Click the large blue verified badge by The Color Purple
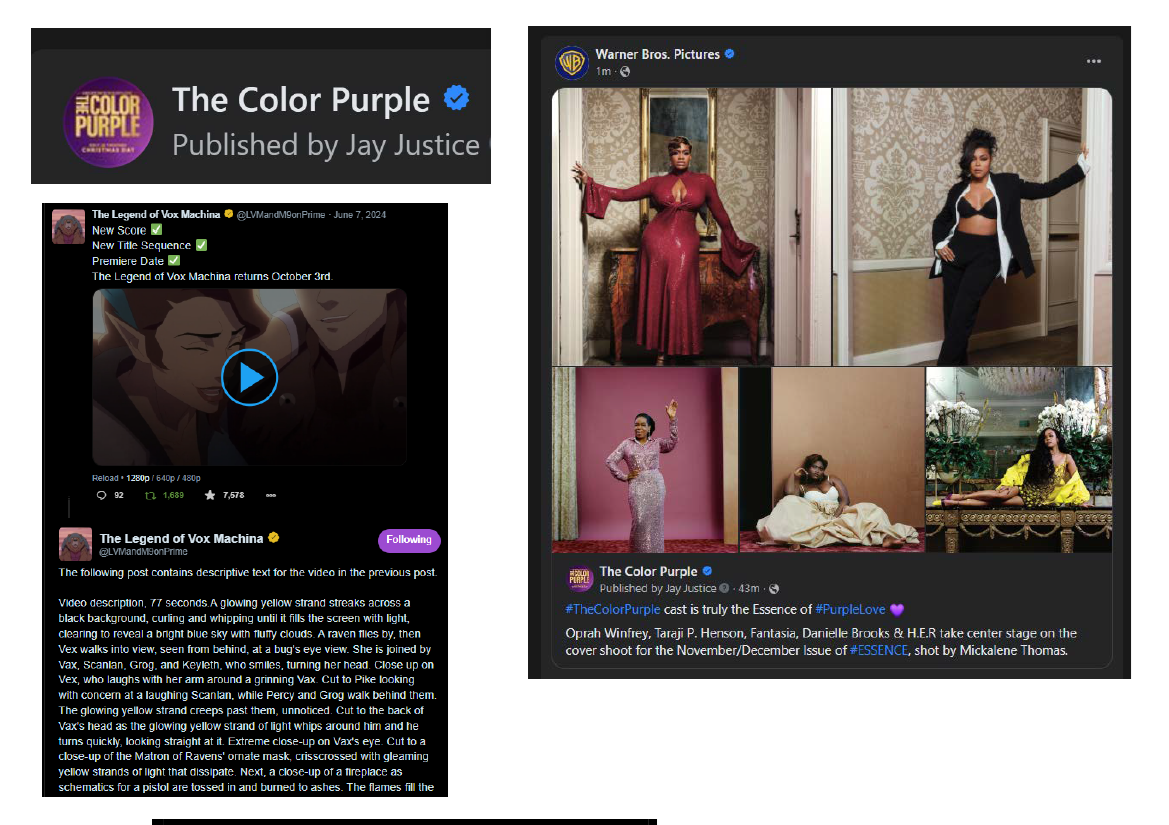This screenshot has width=1169, height=825. coord(456,98)
